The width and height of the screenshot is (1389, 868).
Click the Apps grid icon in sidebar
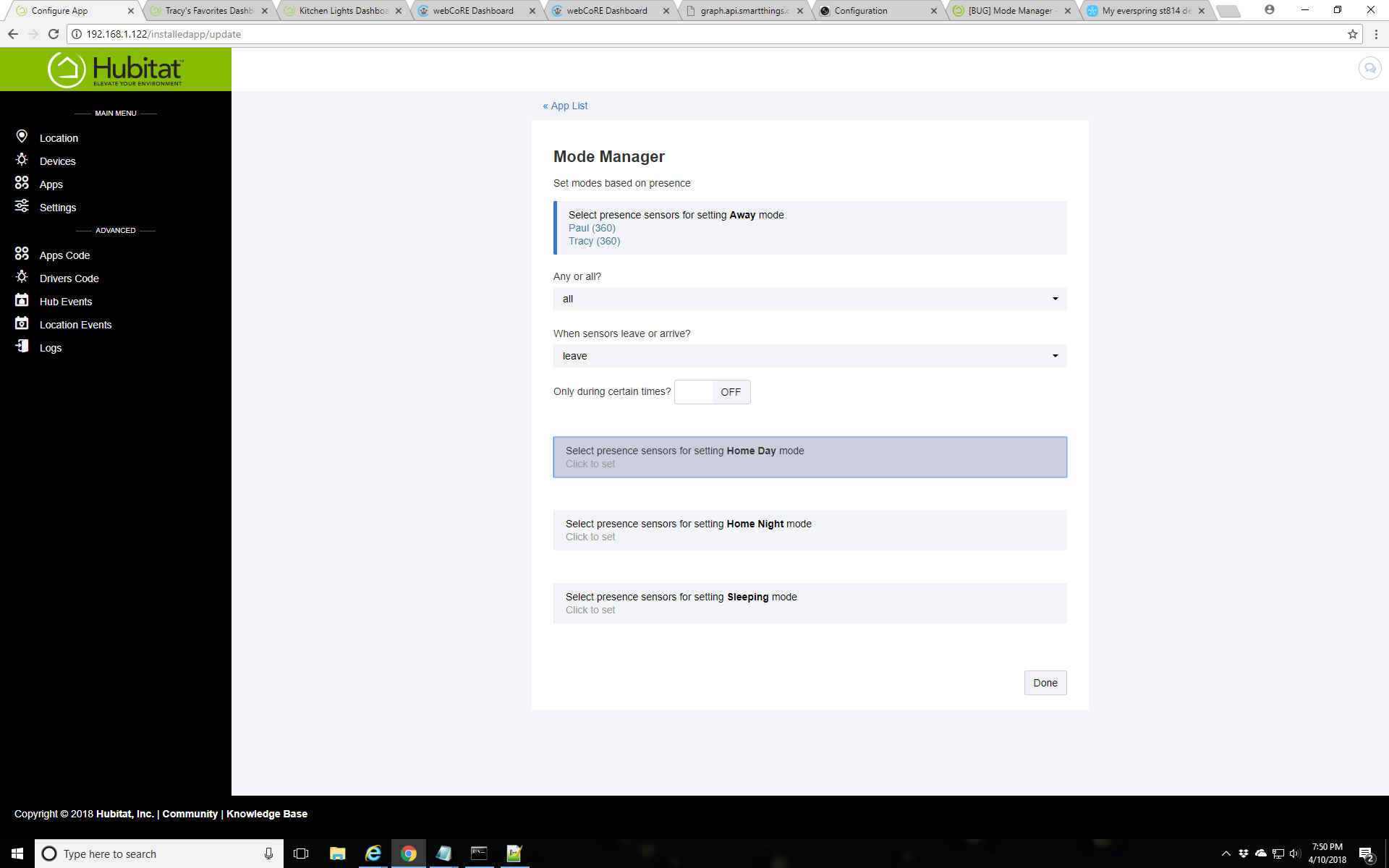22,183
